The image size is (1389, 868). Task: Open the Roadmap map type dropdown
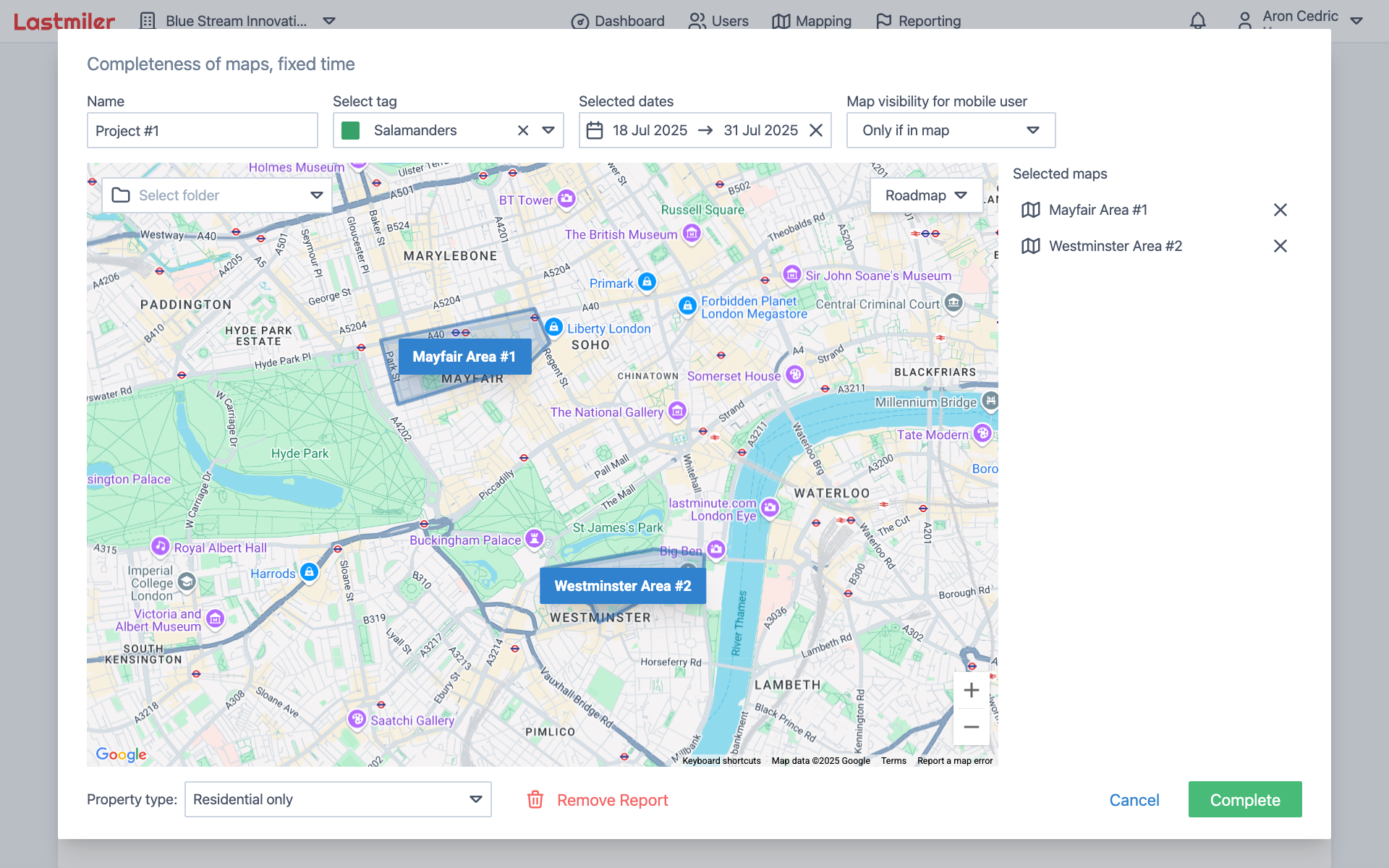tap(926, 195)
